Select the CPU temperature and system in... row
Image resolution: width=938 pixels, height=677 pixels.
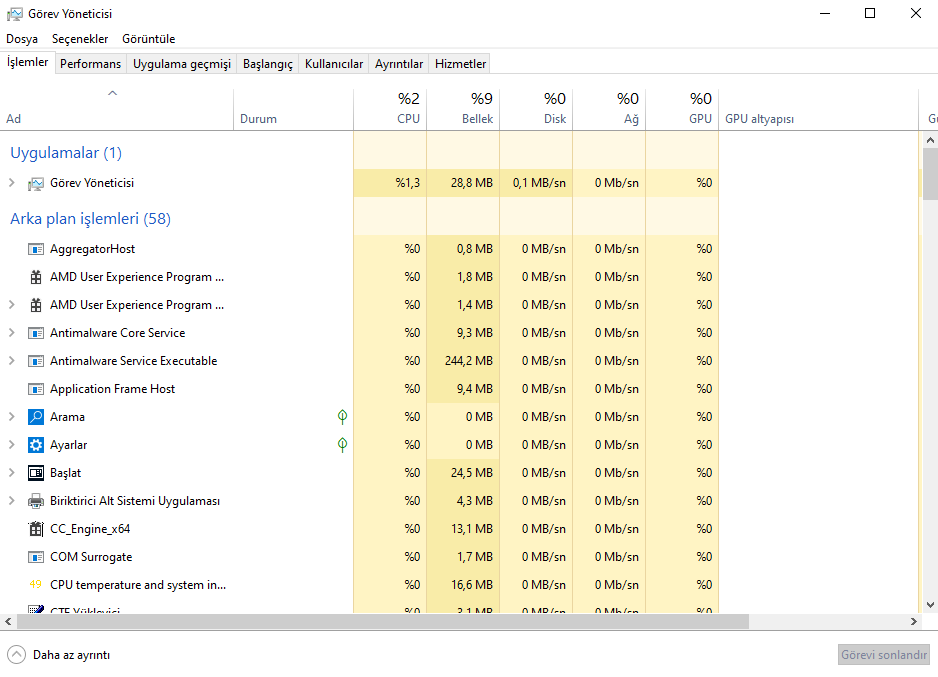138,585
